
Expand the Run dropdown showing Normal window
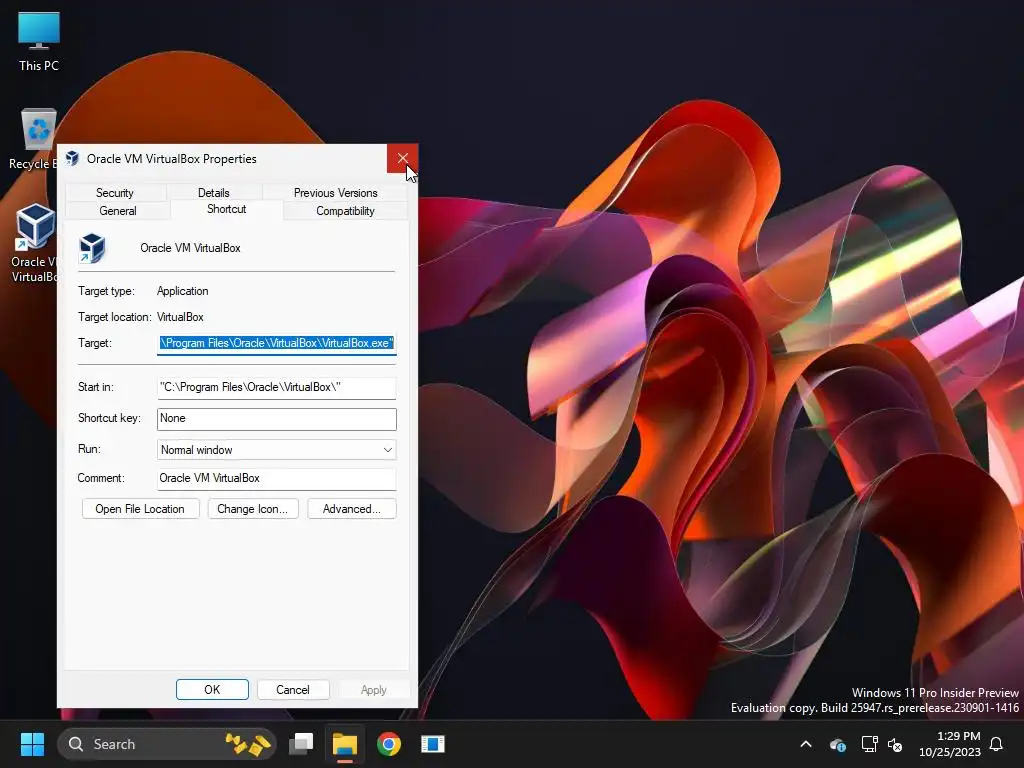[276, 450]
